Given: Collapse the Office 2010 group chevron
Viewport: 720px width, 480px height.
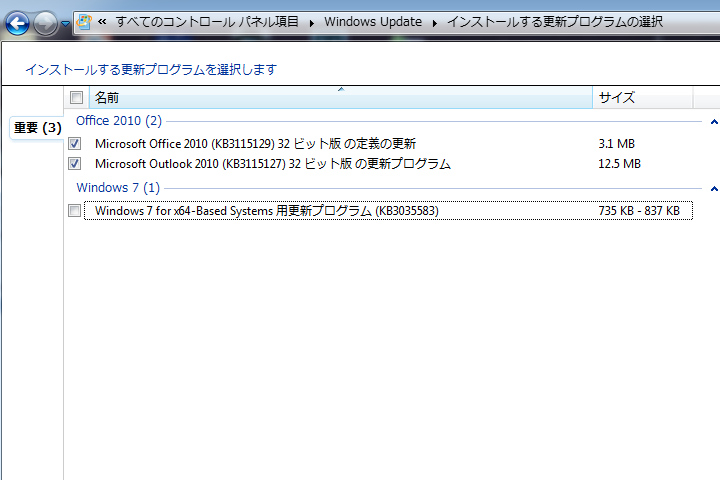Looking at the screenshot, I should [x=714, y=122].
